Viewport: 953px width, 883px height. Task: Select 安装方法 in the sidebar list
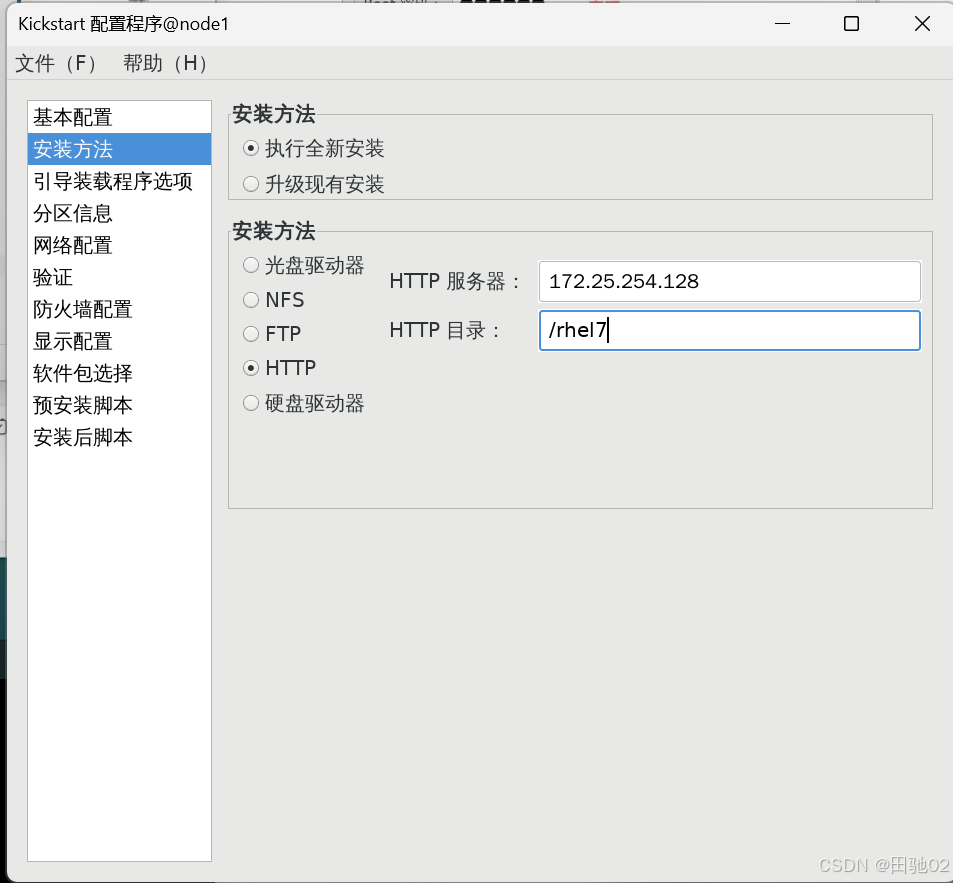point(119,149)
